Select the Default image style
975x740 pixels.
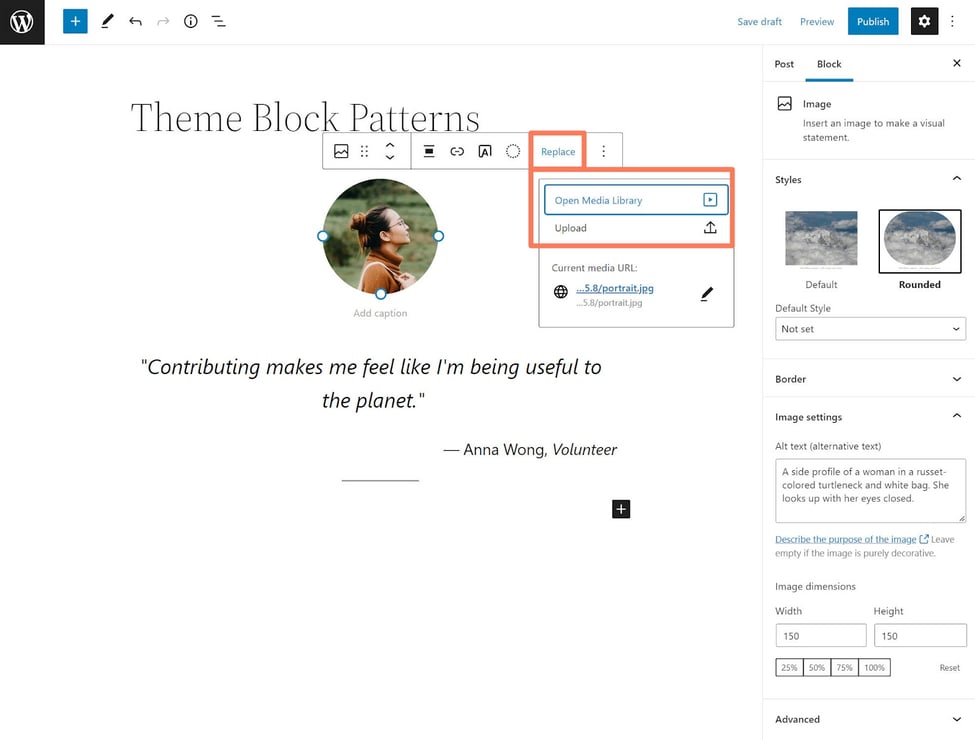coord(821,241)
